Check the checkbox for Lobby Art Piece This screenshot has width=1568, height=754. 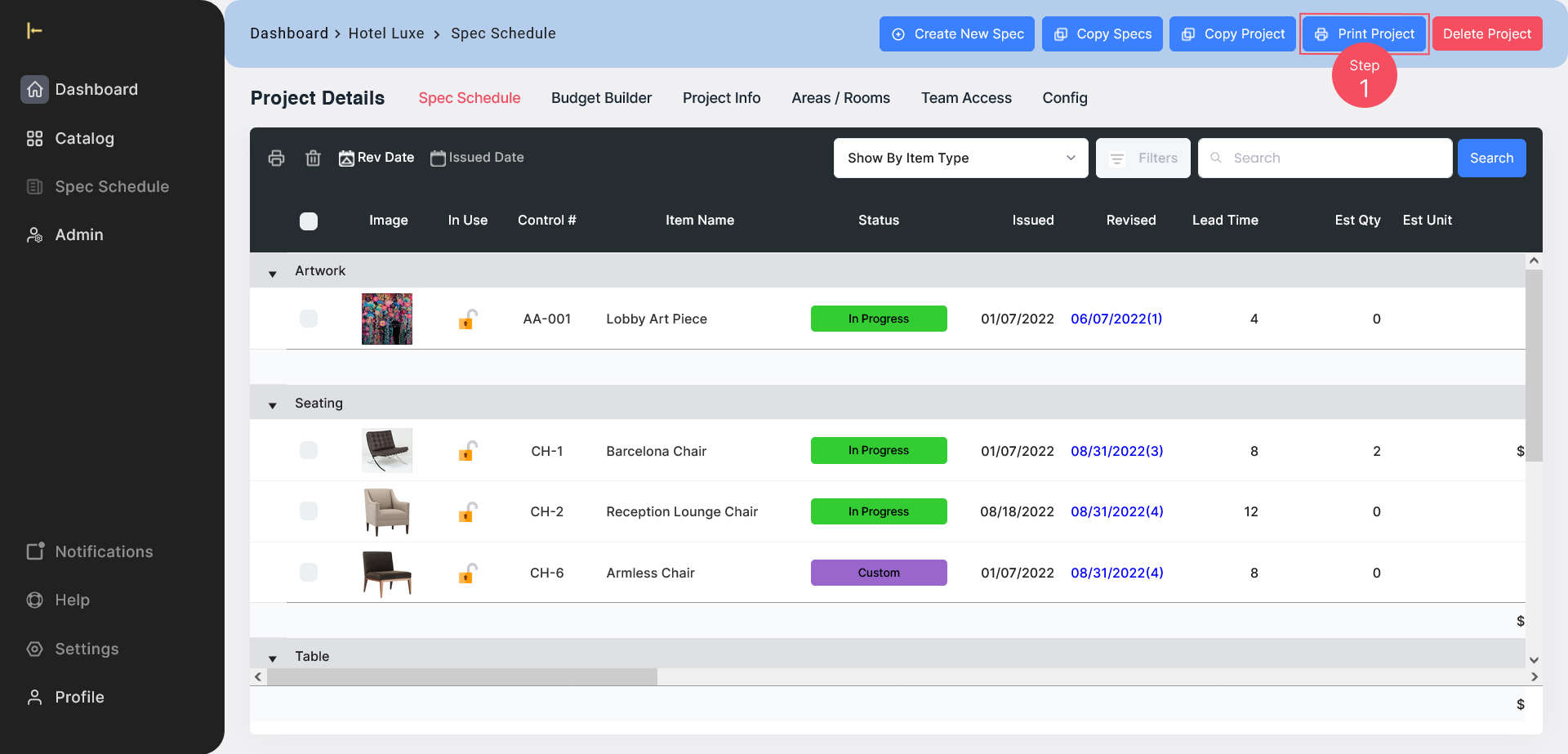[x=309, y=319]
